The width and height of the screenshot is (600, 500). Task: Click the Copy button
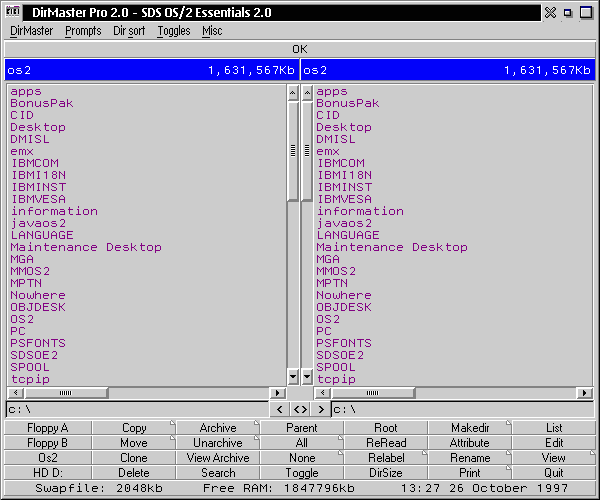(134, 428)
